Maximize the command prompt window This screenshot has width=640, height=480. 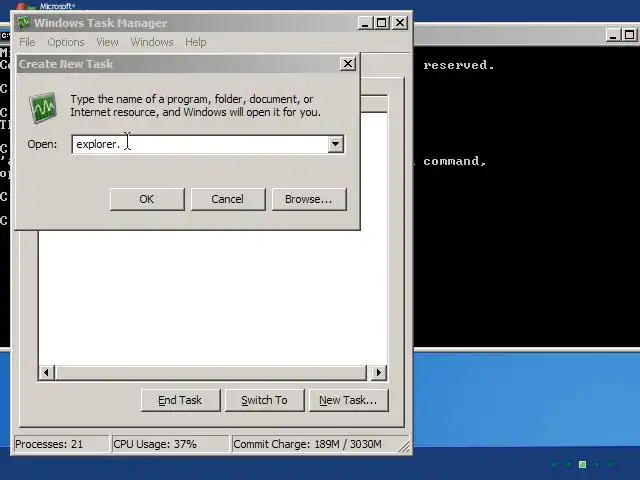point(630,35)
